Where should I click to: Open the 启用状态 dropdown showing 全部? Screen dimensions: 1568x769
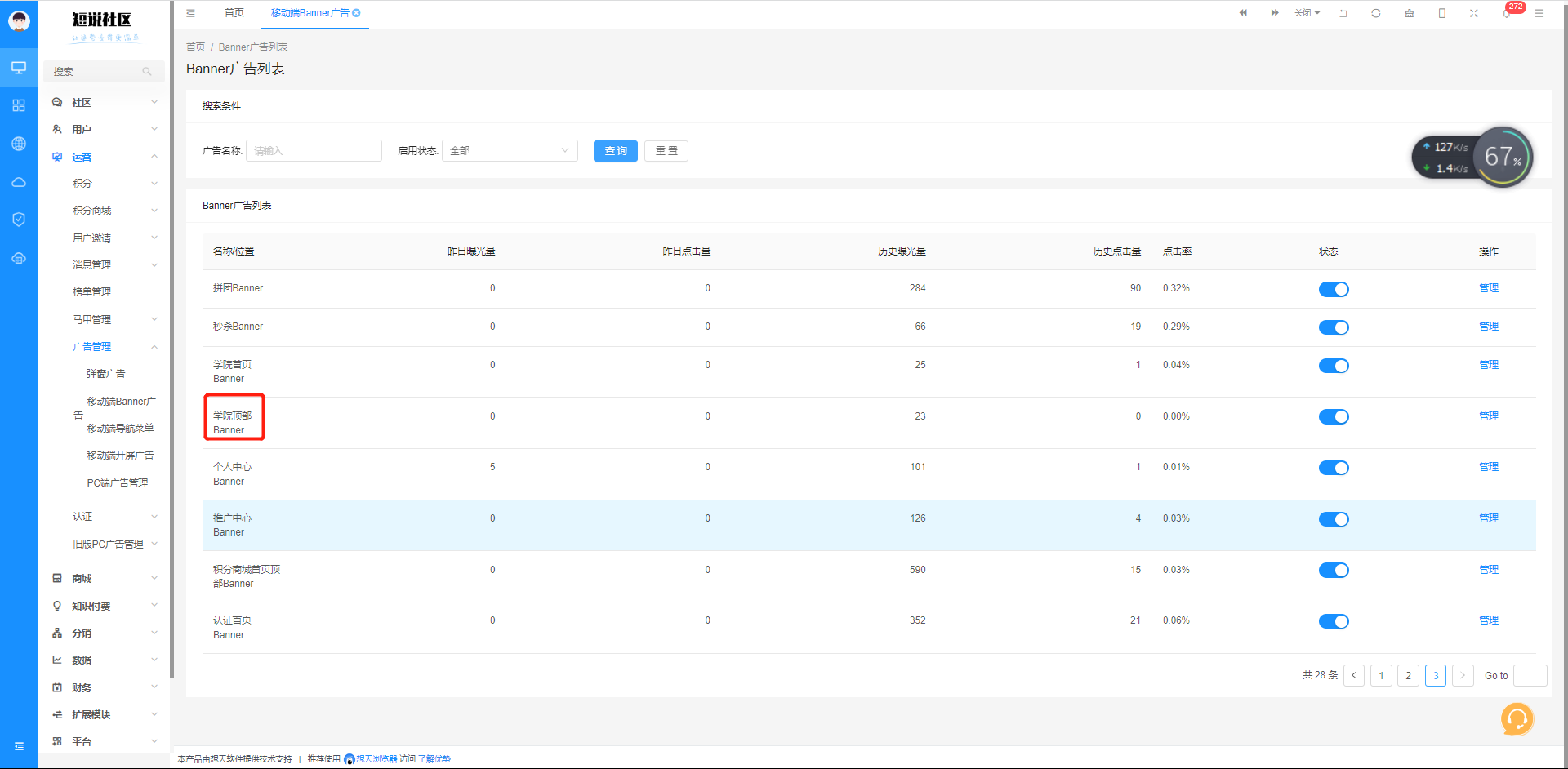pos(510,151)
